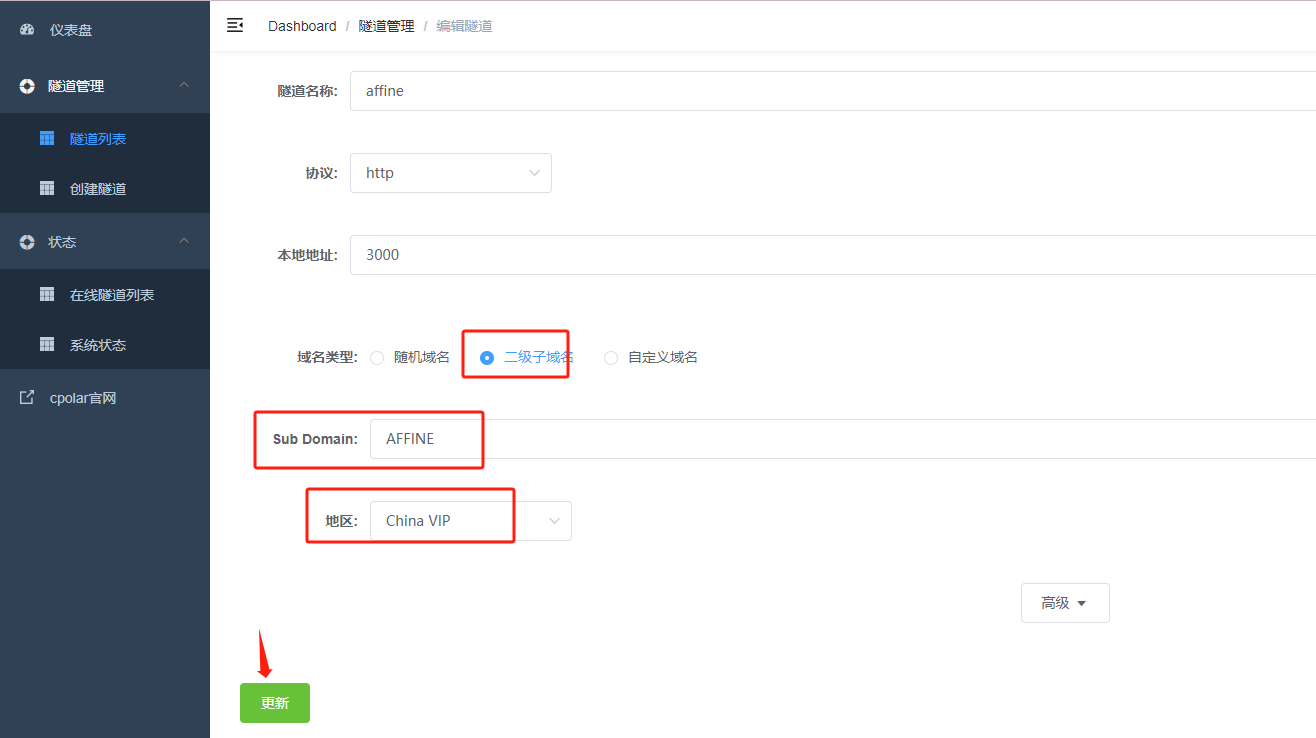Open the 仪表盘 menu item
The width and height of the screenshot is (1316, 738).
(105, 30)
